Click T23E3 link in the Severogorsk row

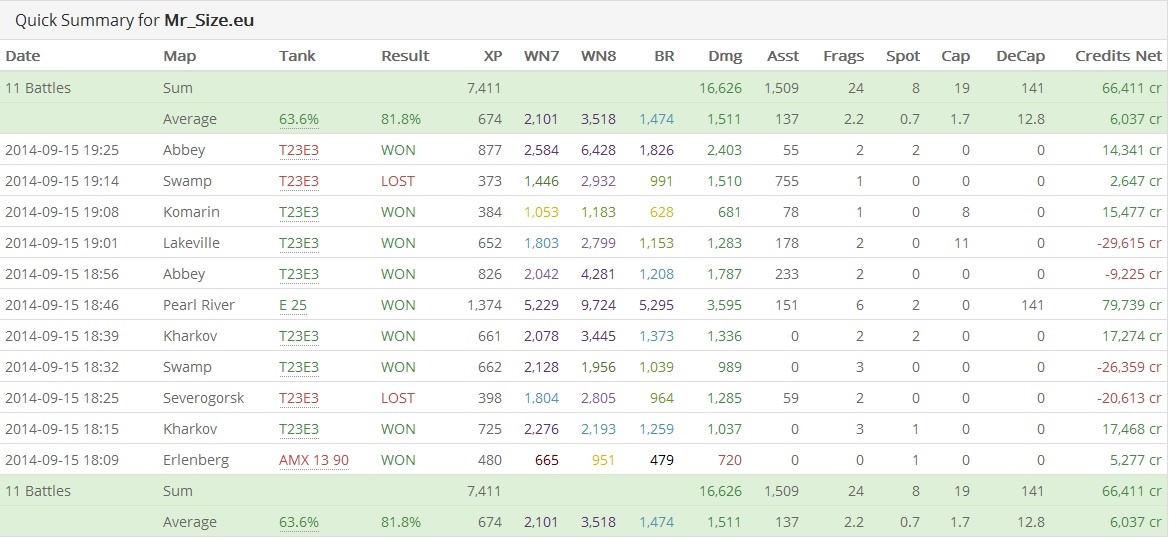(x=299, y=398)
